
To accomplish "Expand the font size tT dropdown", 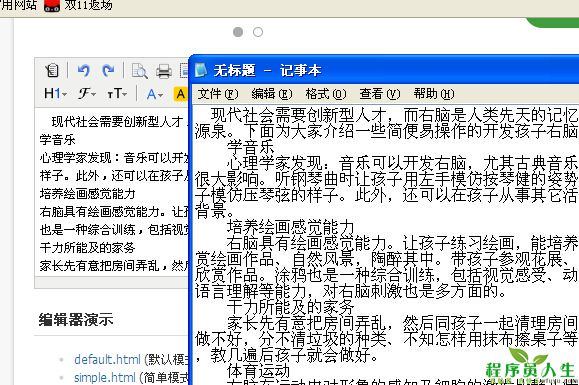I will [x=117, y=93].
